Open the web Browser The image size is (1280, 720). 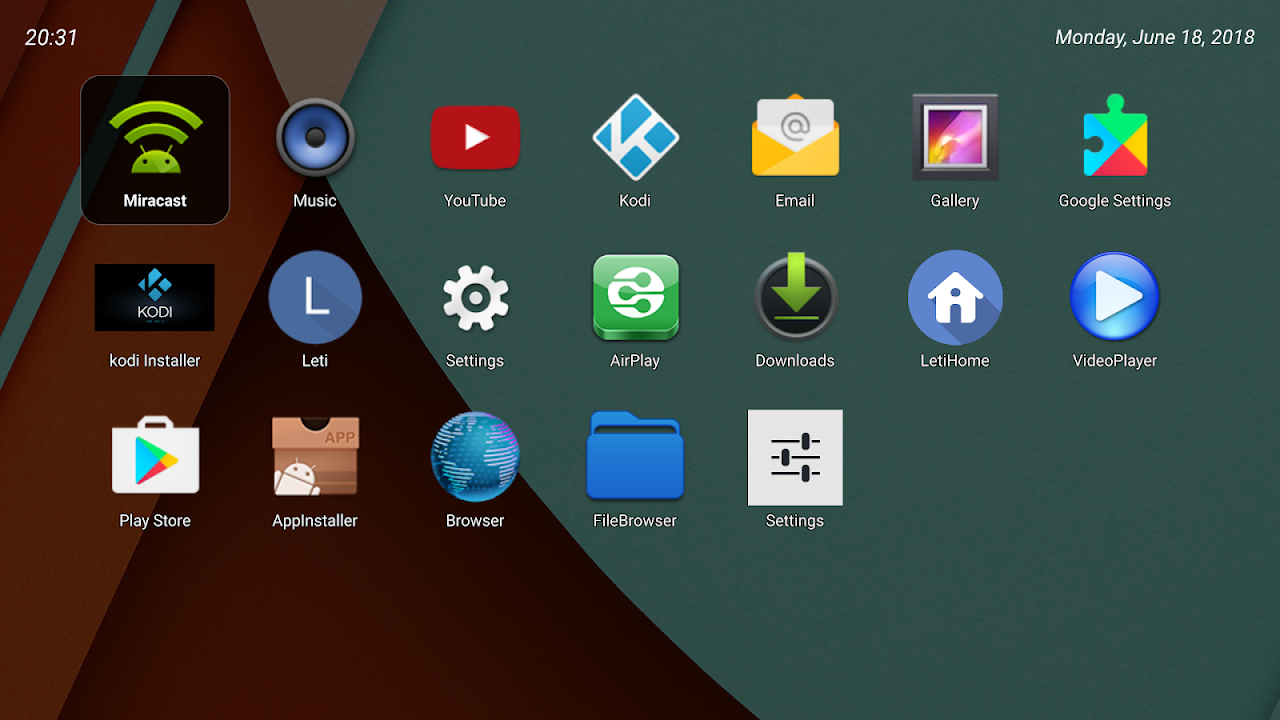475,457
